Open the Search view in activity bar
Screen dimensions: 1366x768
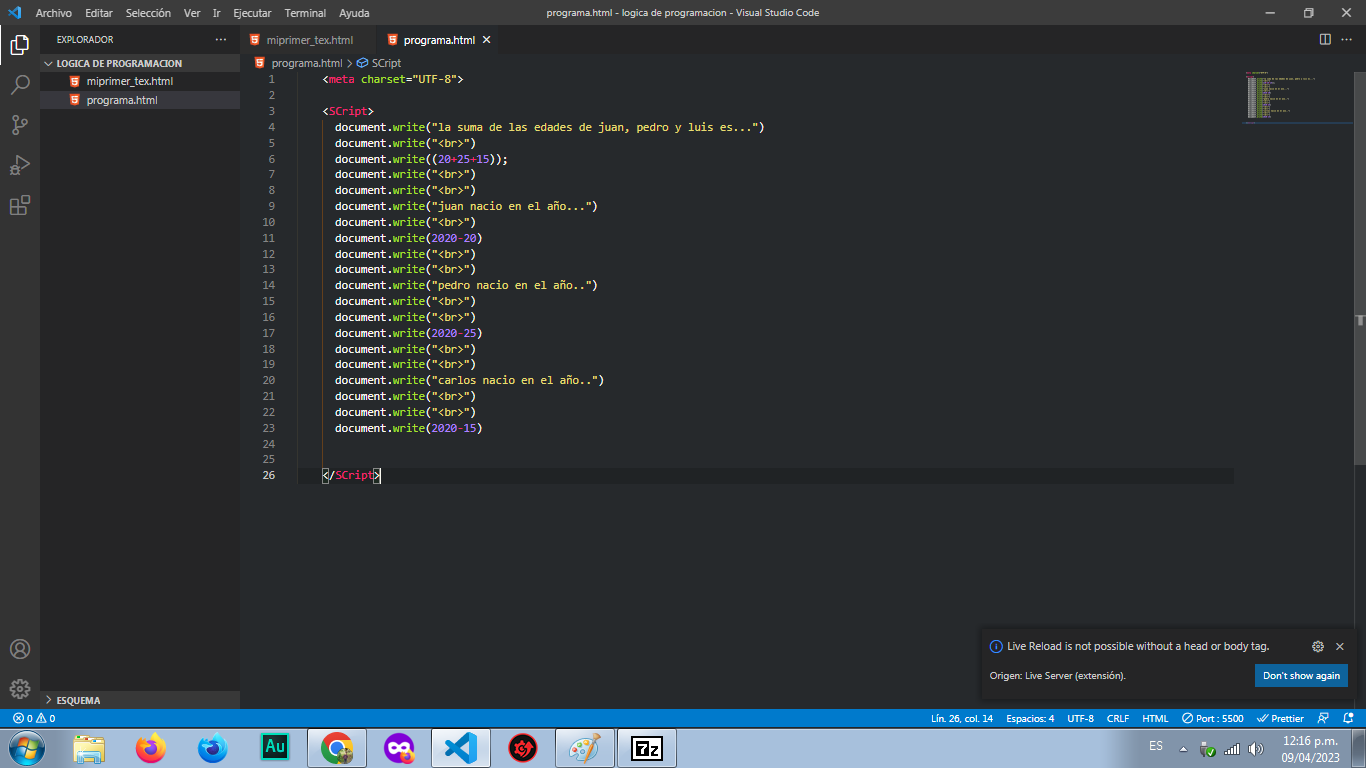click(x=20, y=85)
